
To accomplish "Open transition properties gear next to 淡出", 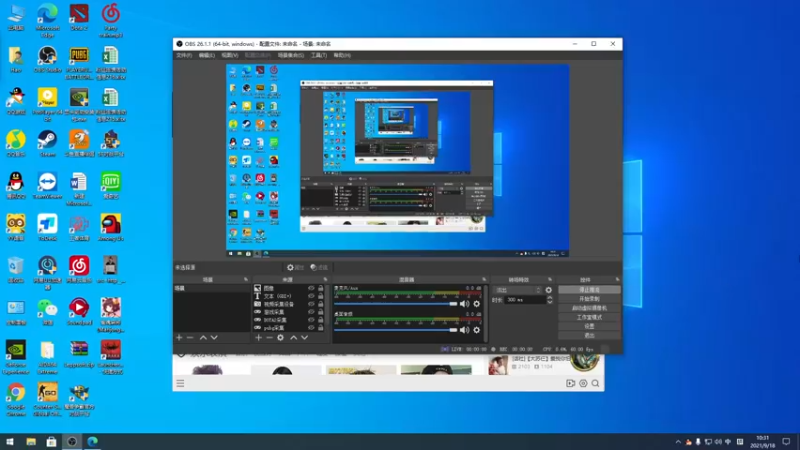I will point(548,290).
